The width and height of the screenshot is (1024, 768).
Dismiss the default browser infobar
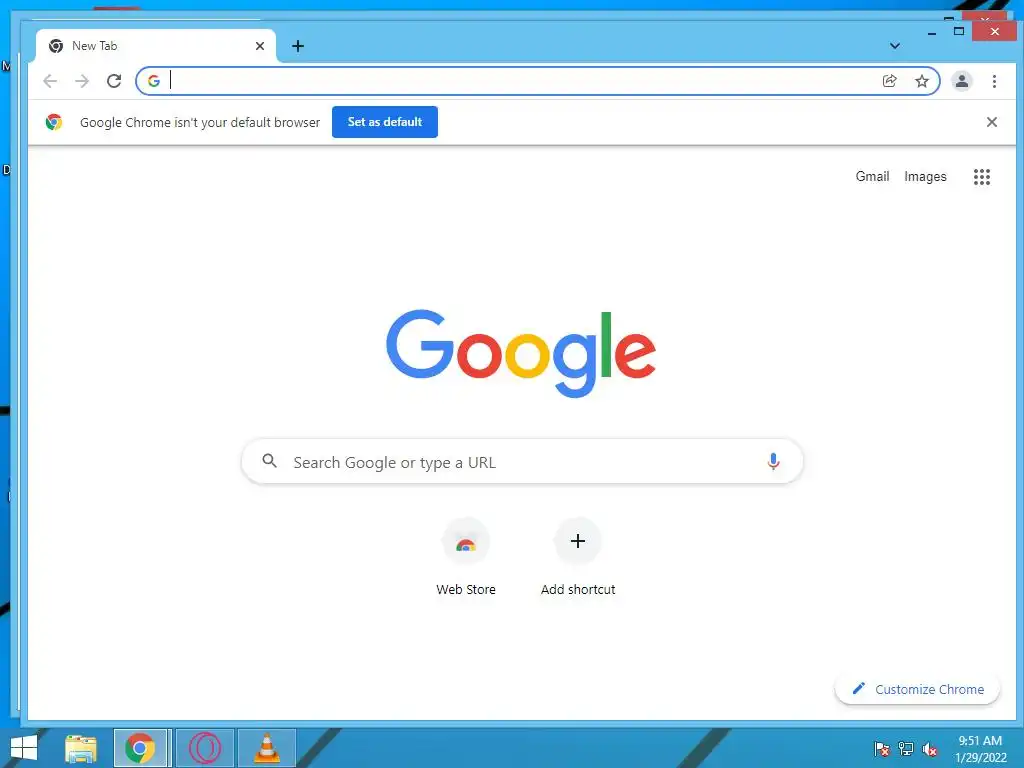991,122
